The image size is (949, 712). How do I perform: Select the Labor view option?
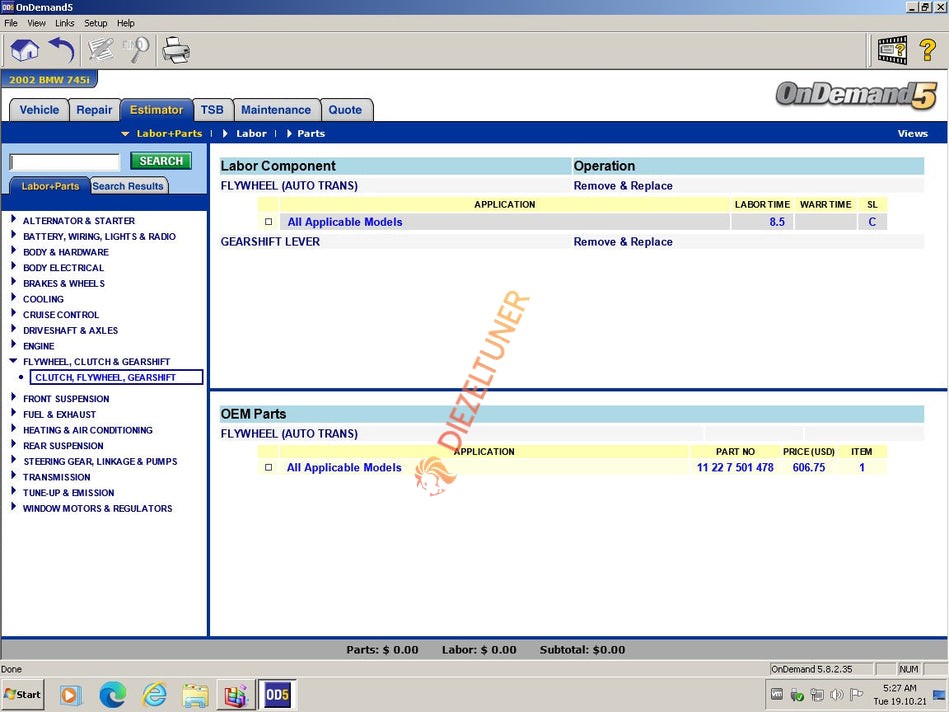(x=251, y=133)
